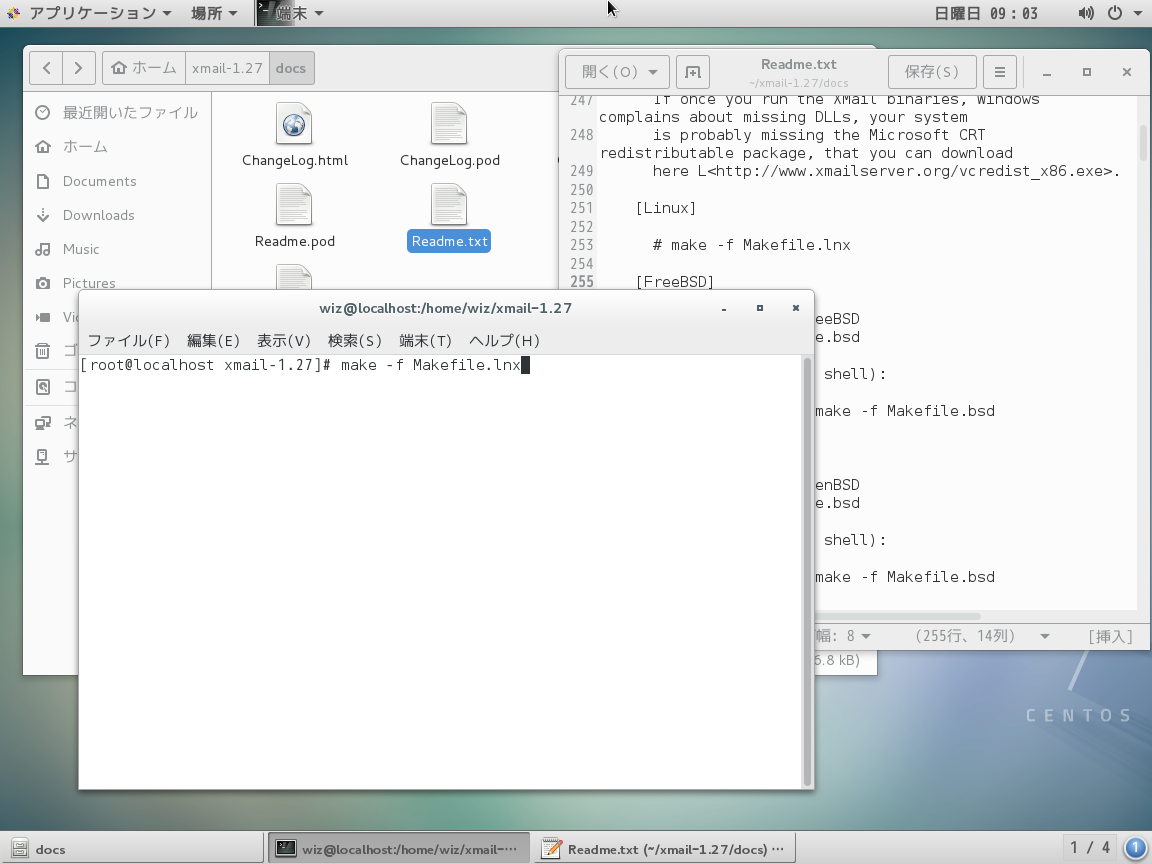
Task: Maximize the terminal window
Action: click(x=760, y=308)
